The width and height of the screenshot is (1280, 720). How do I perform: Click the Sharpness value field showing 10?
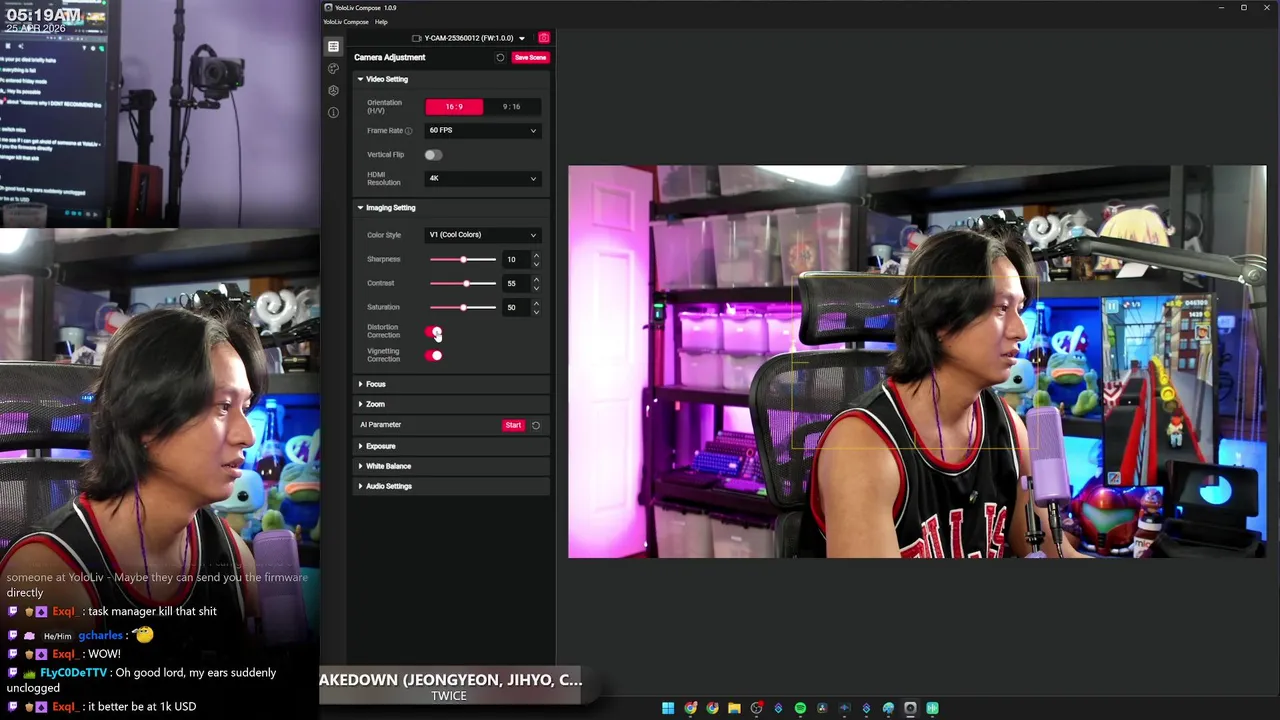[515, 260]
